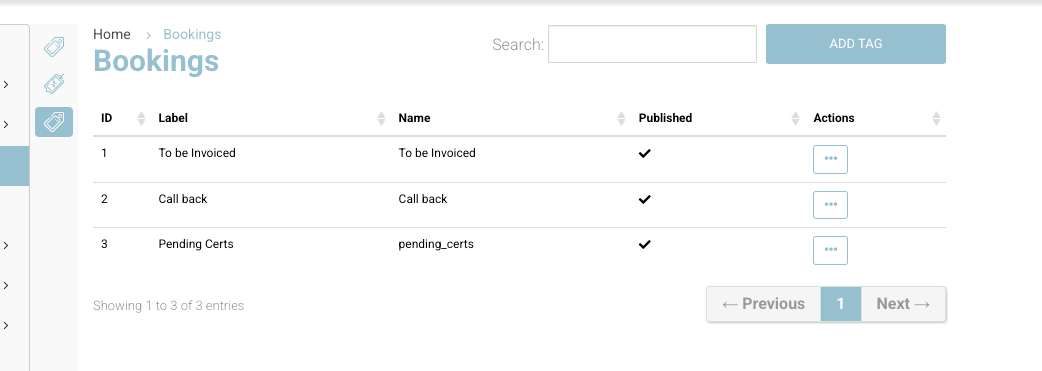
Task: Select the 'Pending Certs' Label cell
Action: click(196, 244)
